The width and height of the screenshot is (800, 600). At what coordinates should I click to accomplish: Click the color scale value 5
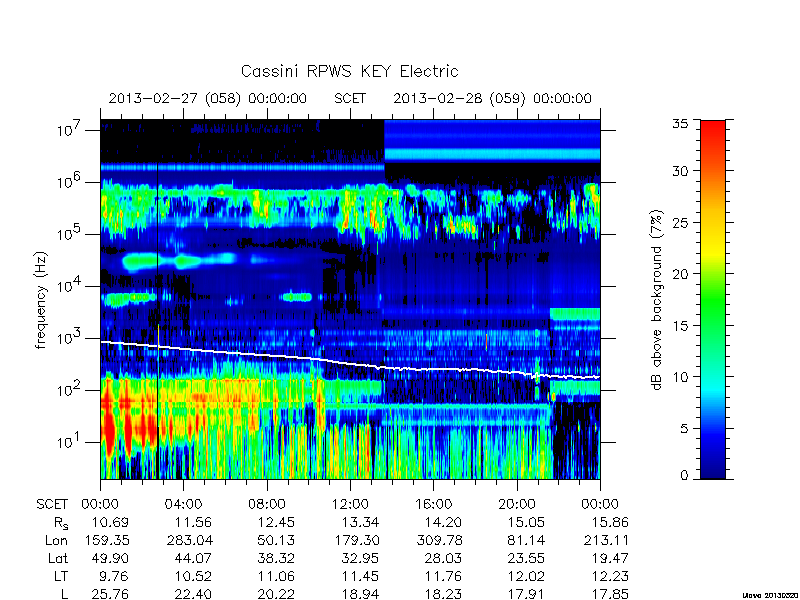point(684,429)
